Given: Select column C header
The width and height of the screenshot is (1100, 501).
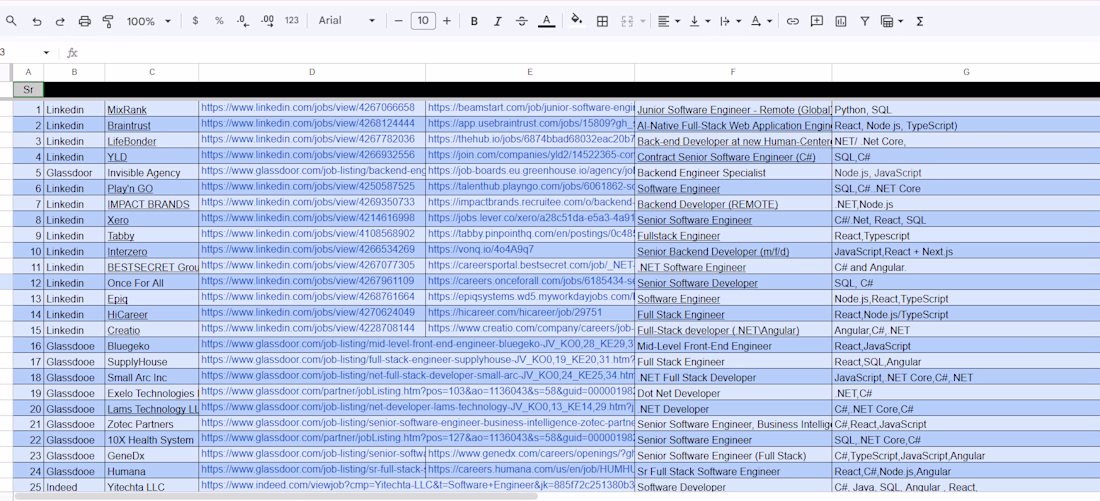Looking at the screenshot, I should pyautogui.click(x=152, y=72).
